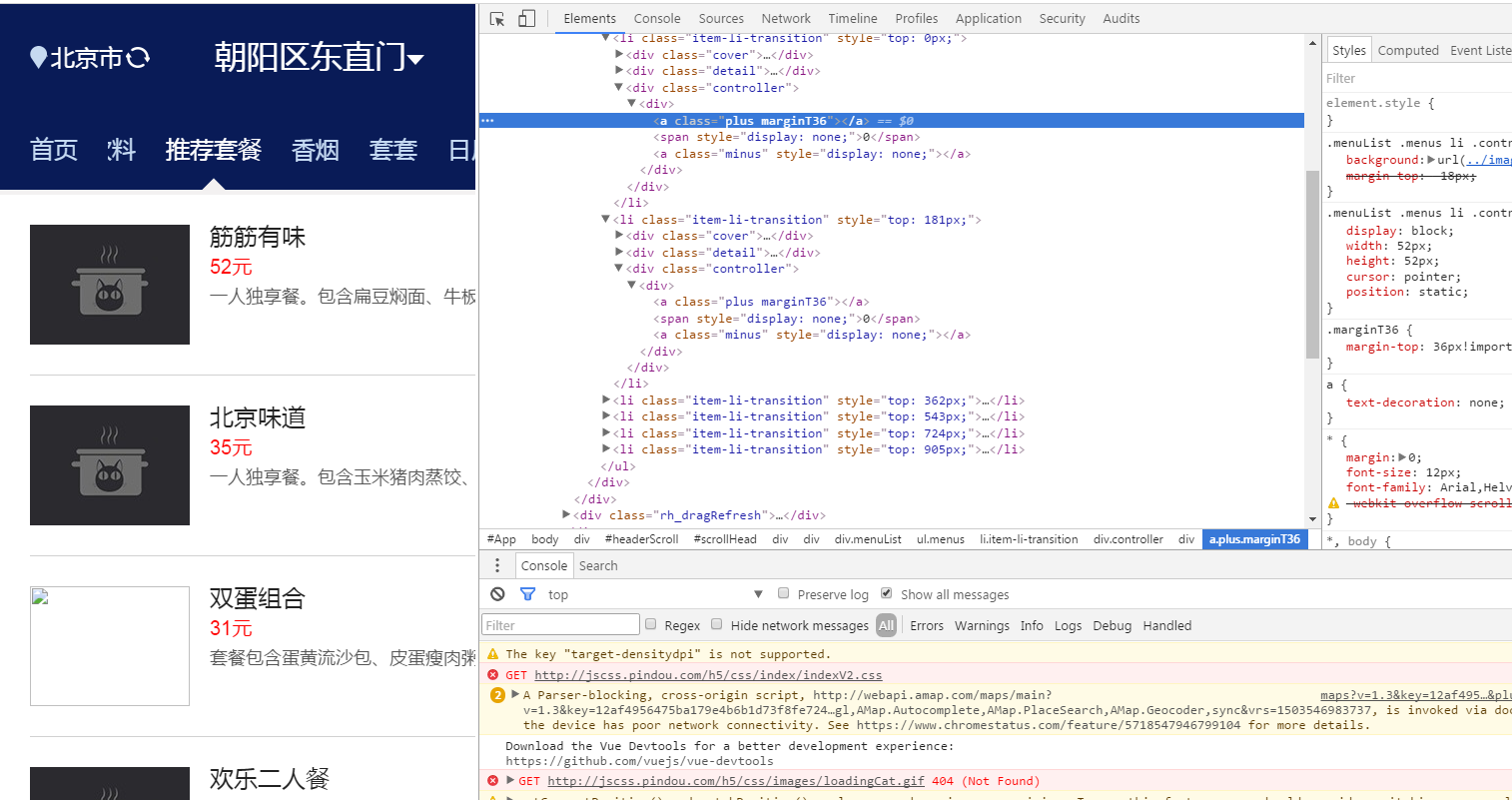The width and height of the screenshot is (1512, 800).
Task: Click the console filter funnel icon
Action: (x=527, y=594)
